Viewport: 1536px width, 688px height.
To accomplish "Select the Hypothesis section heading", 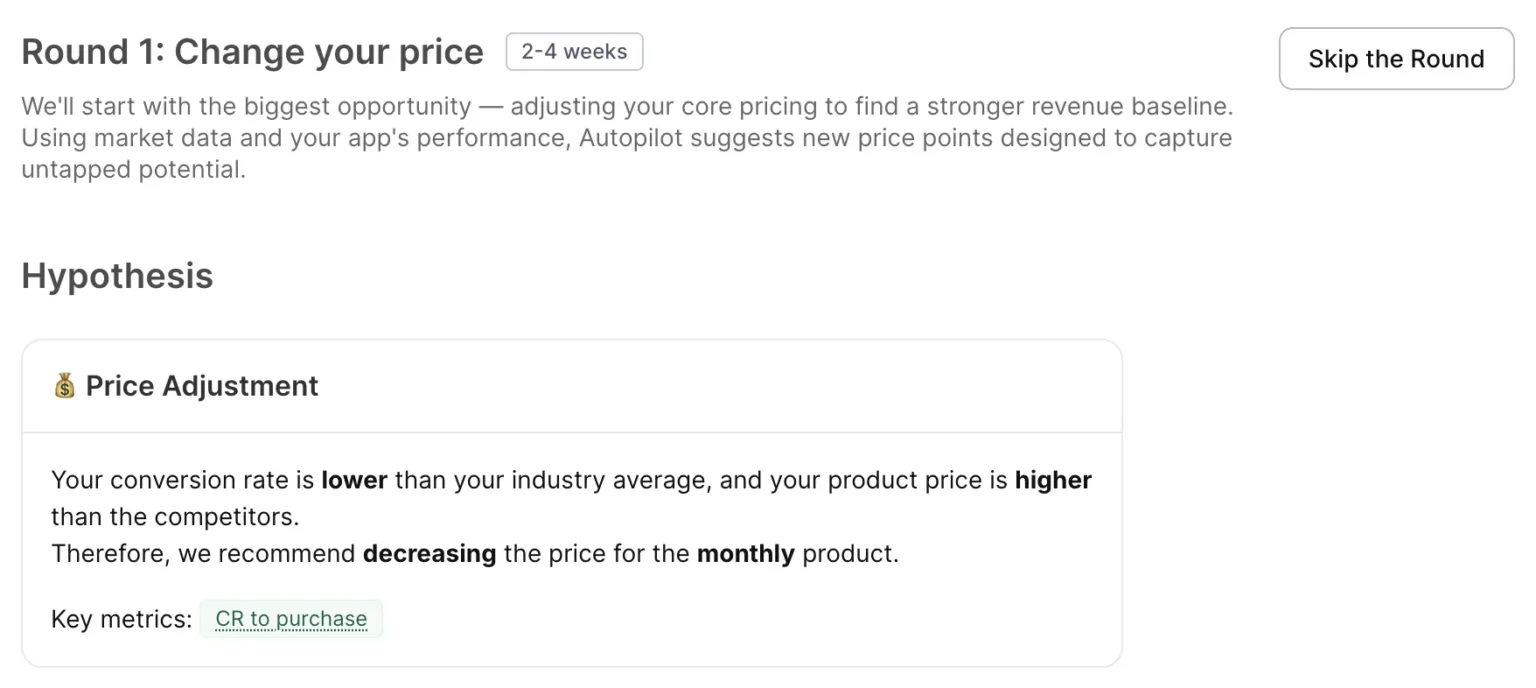I will click(116, 276).
